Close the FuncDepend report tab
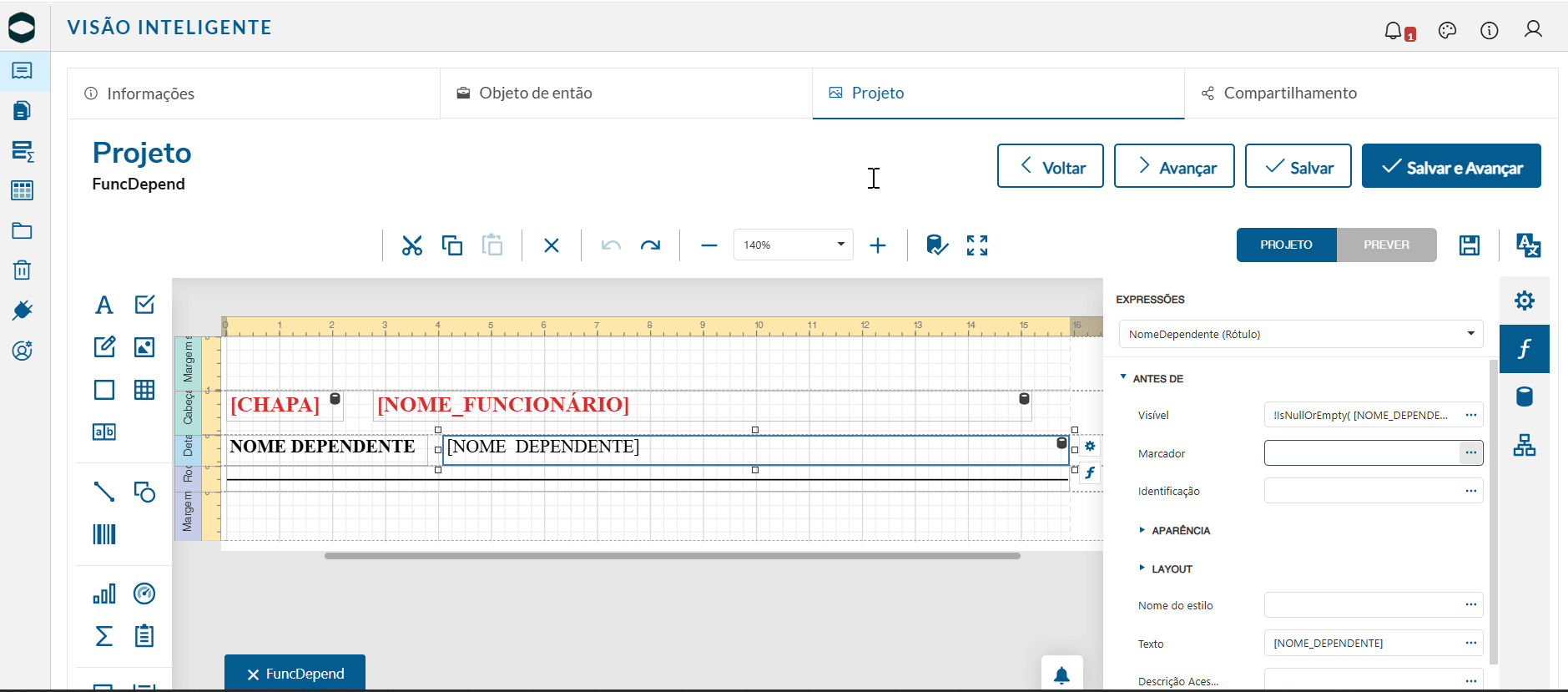The image size is (1568, 692). tap(253, 674)
